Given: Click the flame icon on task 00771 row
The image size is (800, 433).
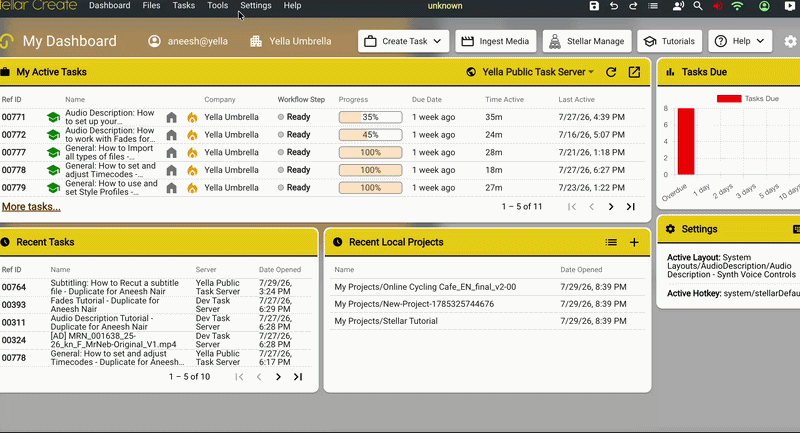Looking at the screenshot, I should click(192, 117).
